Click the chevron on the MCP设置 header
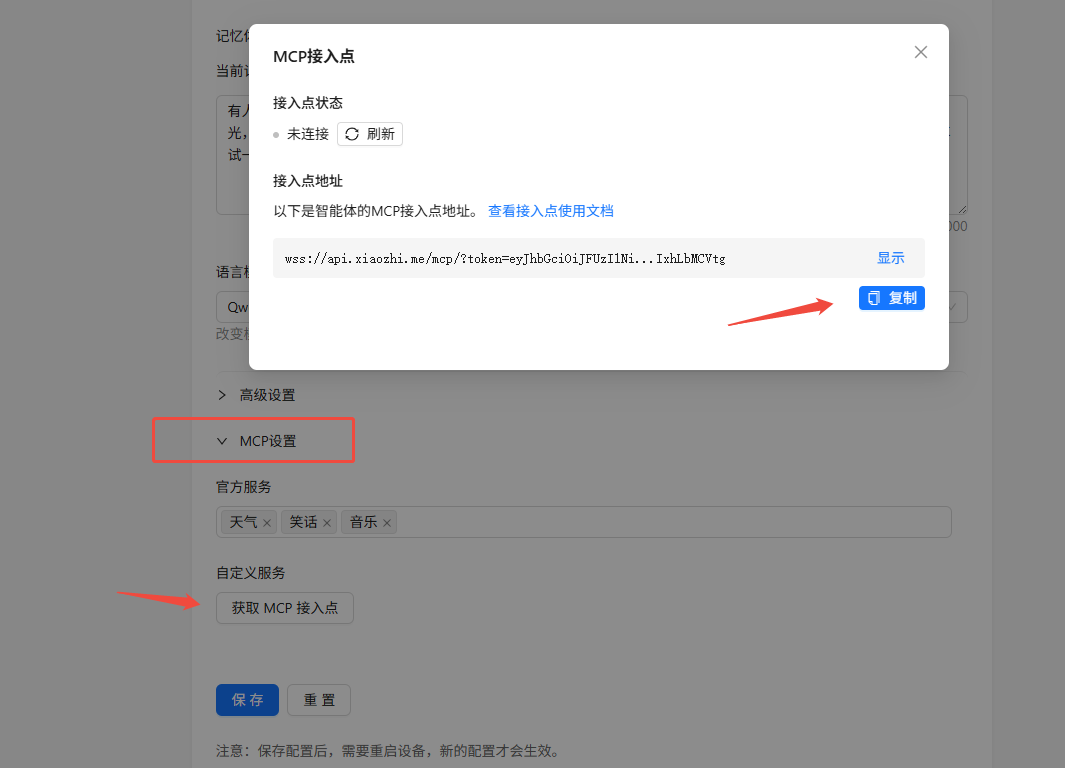 click(x=221, y=440)
